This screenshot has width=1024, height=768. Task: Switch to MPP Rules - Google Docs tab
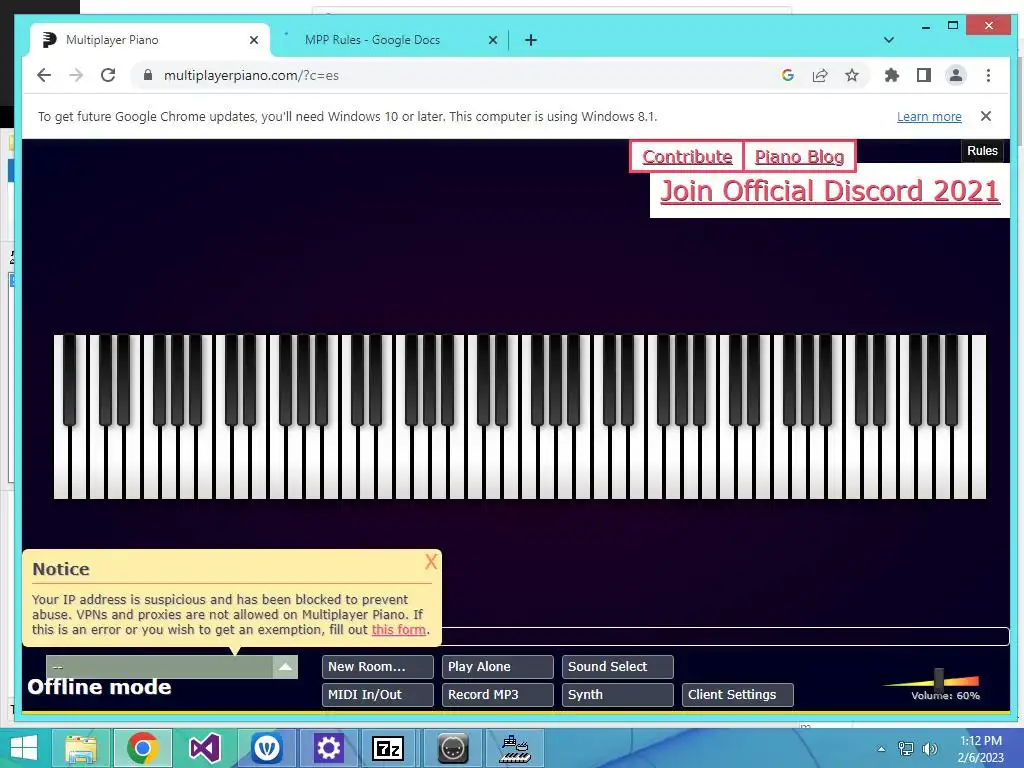pos(389,40)
